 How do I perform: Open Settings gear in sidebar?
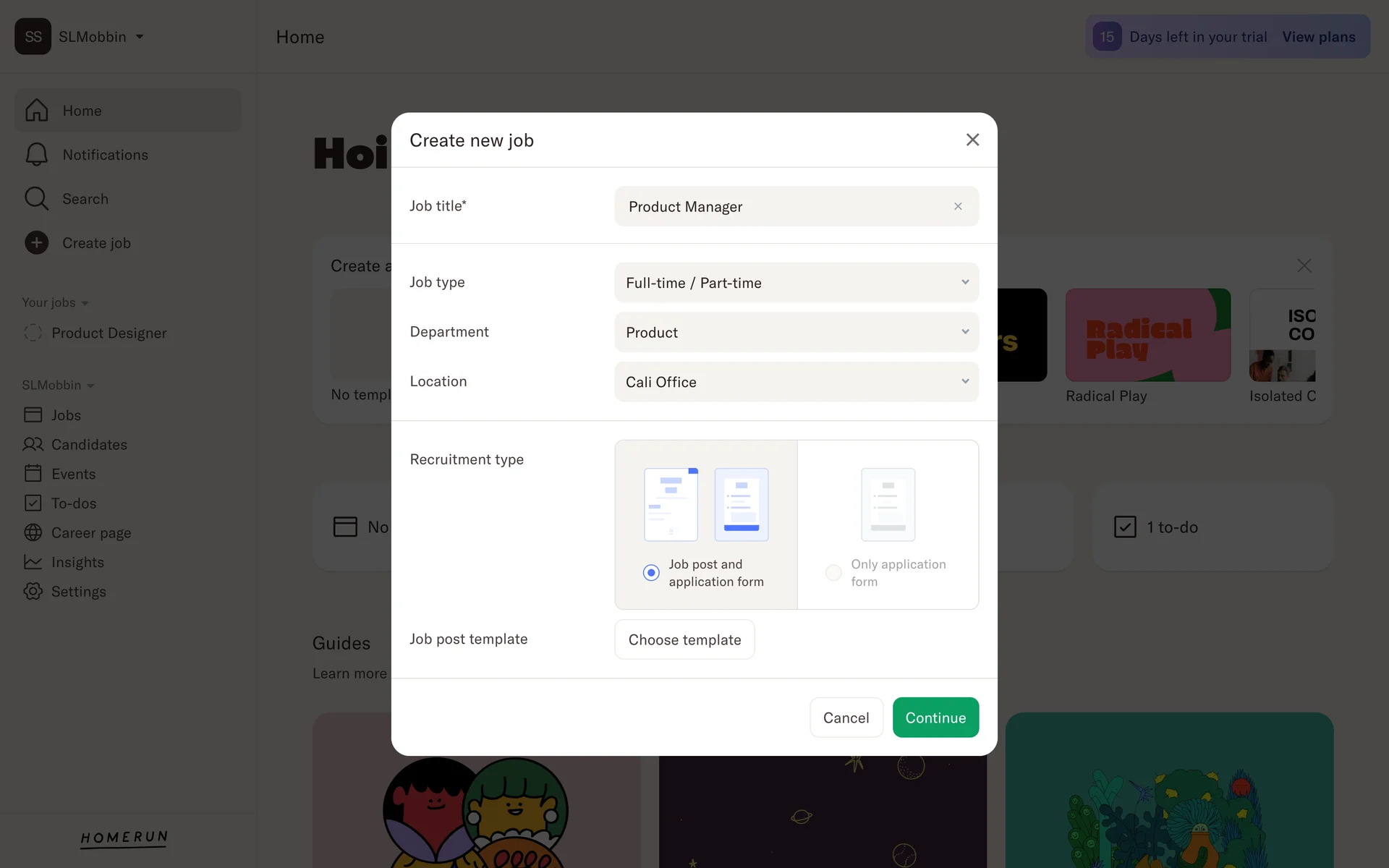[x=33, y=591]
